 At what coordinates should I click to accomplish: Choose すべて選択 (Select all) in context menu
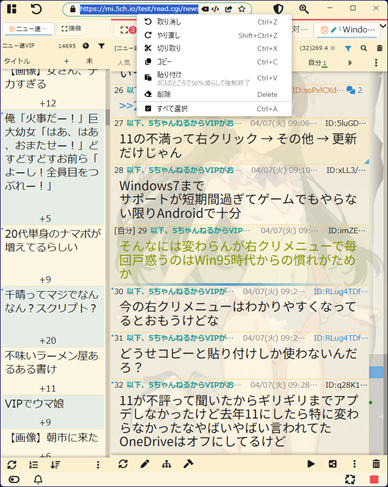(x=214, y=109)
